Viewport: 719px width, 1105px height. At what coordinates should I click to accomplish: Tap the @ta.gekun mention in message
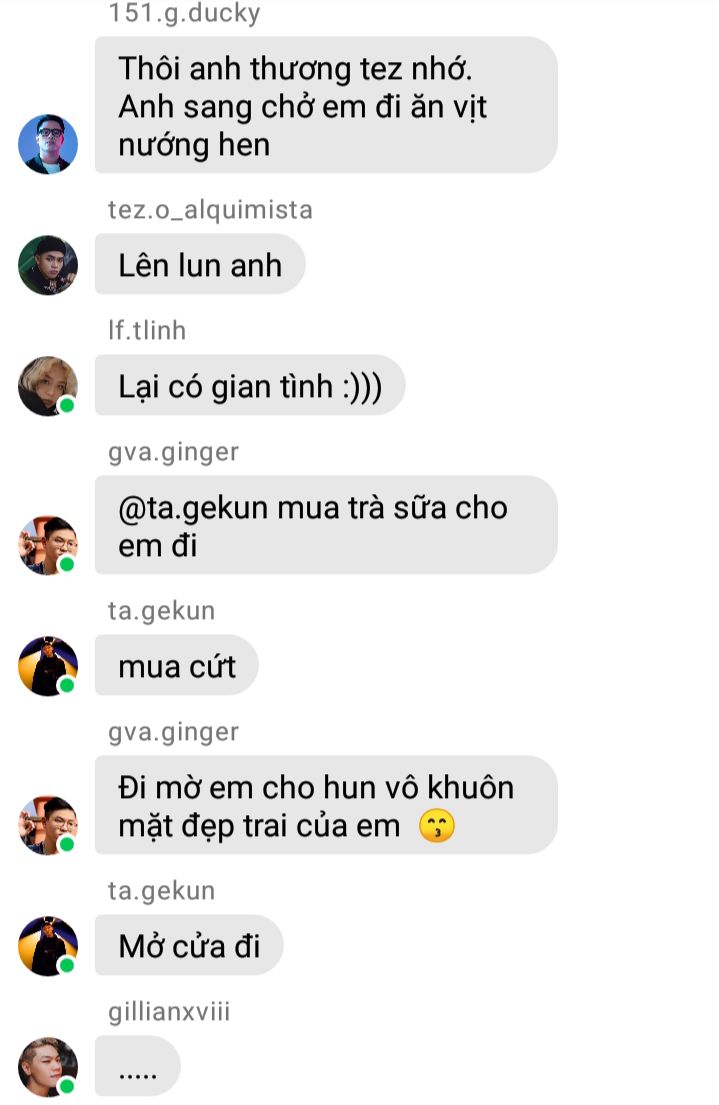(x=193, y=508)
